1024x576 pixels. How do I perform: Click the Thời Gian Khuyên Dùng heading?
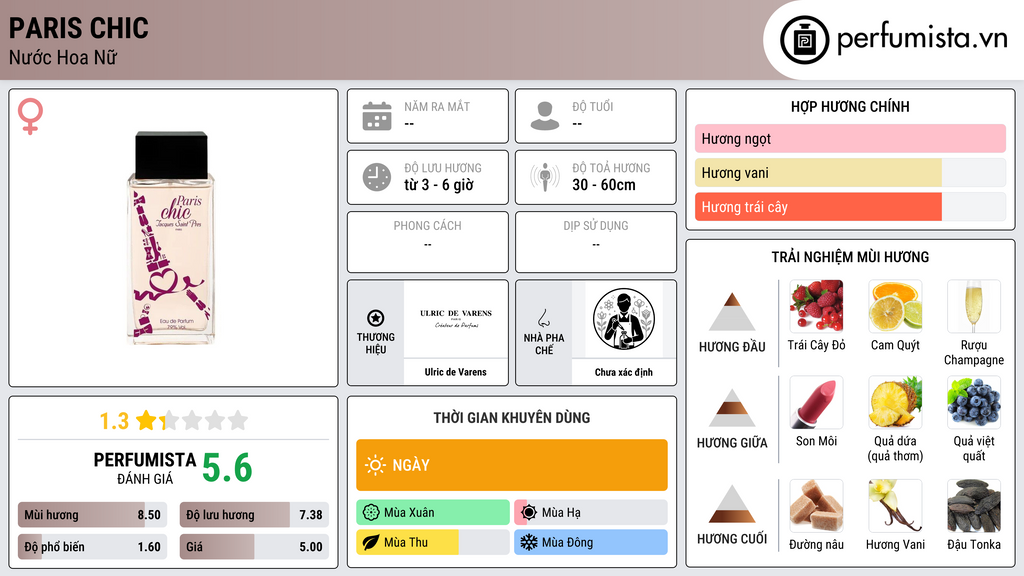pos(512,417)
